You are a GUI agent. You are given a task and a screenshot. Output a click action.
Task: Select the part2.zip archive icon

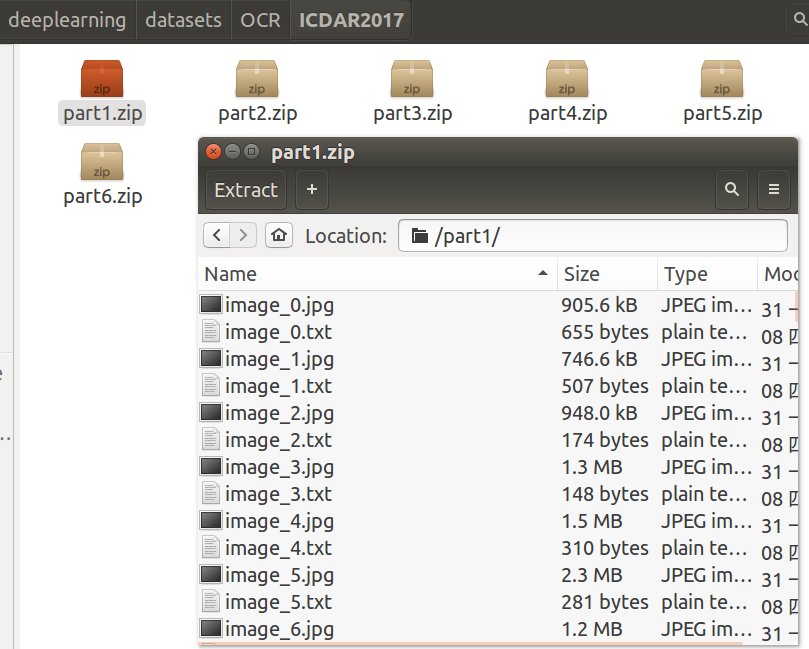(x=255, y=80)
